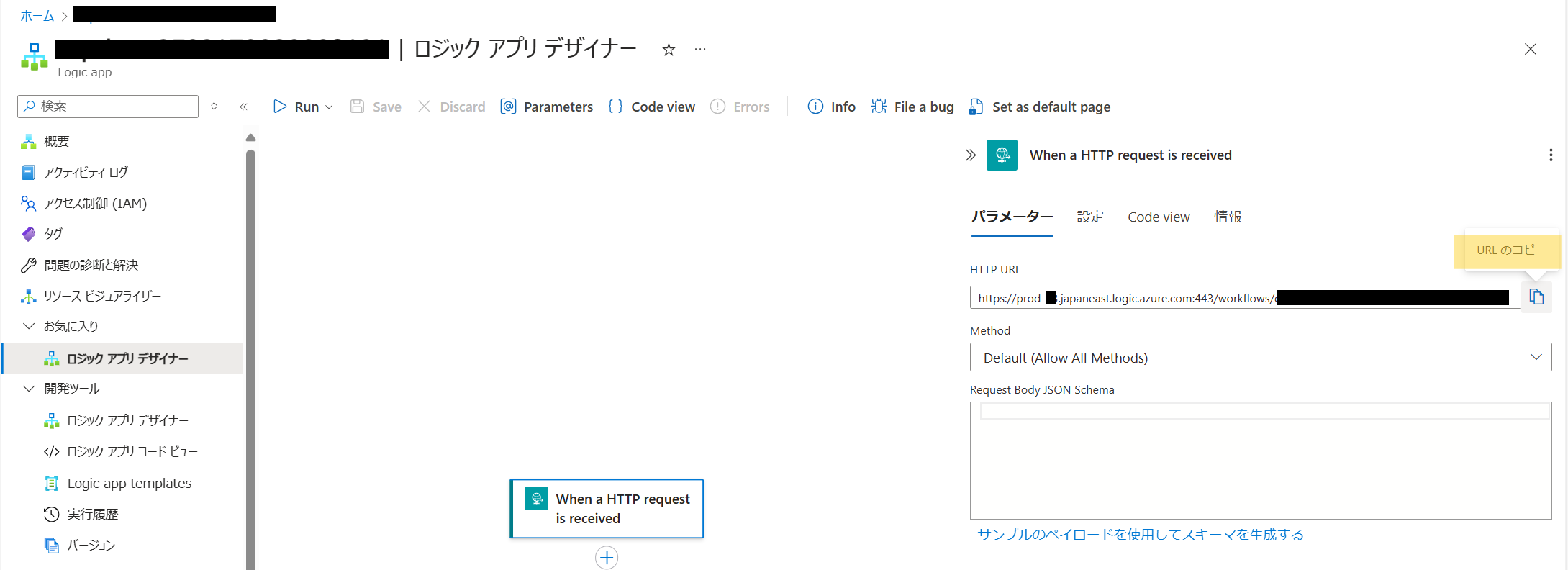Click the HTTP URL field
This screenshot has width=1568, height=570.
tap(1245, 298)
